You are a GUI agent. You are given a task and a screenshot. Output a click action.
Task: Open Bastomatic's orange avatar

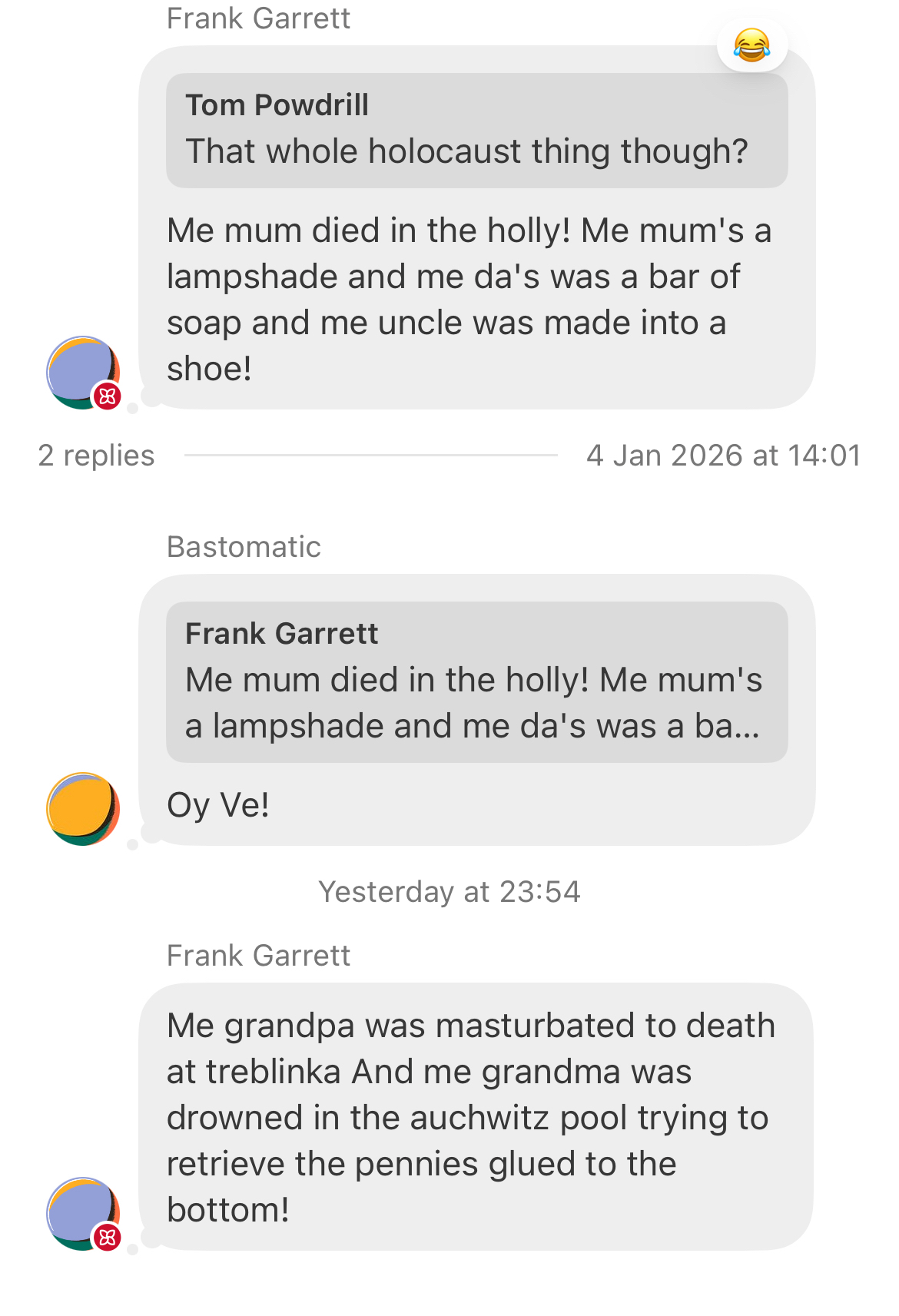(x=83, y=808)
